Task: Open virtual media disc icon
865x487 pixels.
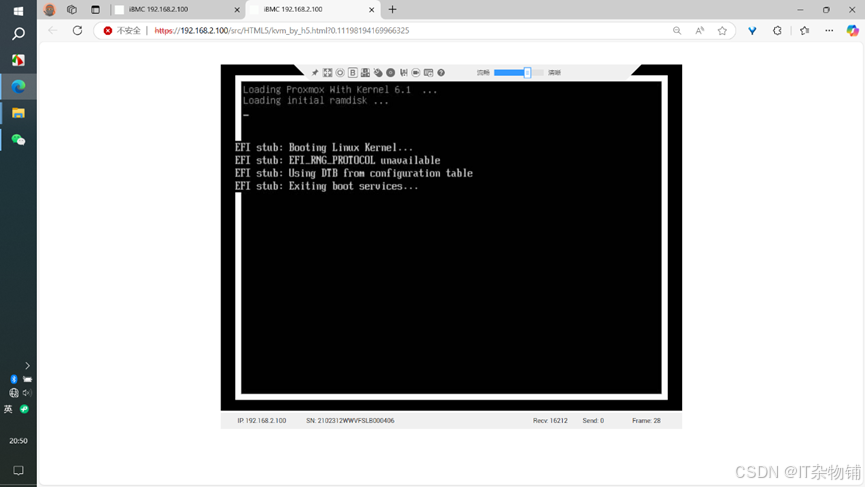Action: pyautogui.click(x=391, y=73)
